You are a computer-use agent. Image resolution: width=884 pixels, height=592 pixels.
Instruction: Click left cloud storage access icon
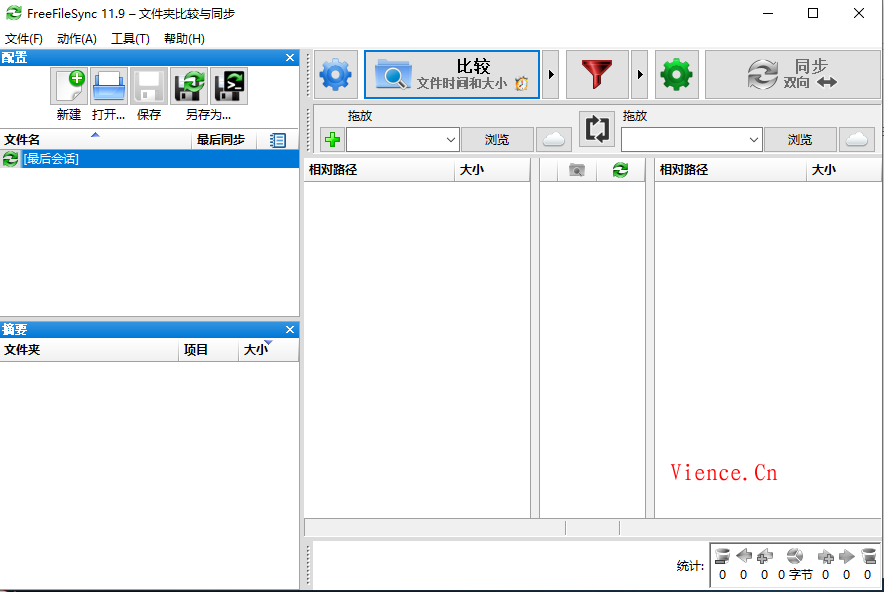point(553,140)
